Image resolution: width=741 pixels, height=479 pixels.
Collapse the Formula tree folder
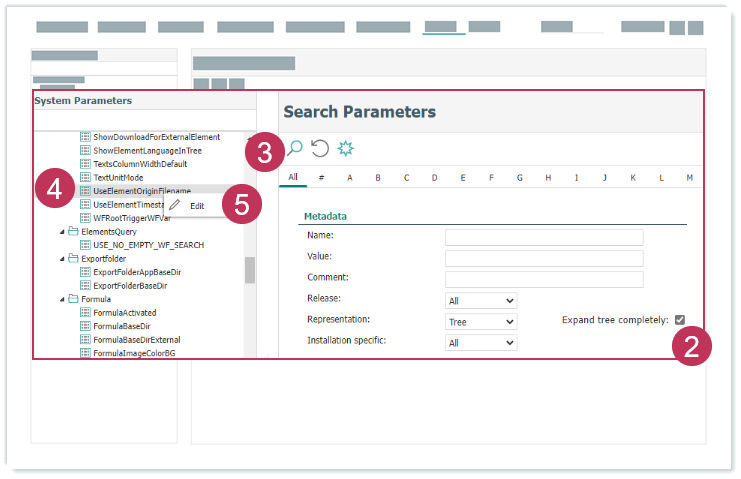pos(61,299)
